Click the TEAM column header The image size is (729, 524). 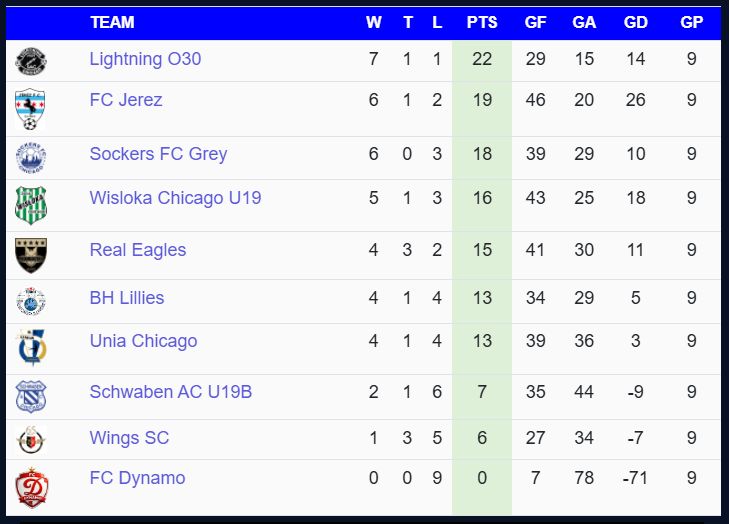coord(112,22)
